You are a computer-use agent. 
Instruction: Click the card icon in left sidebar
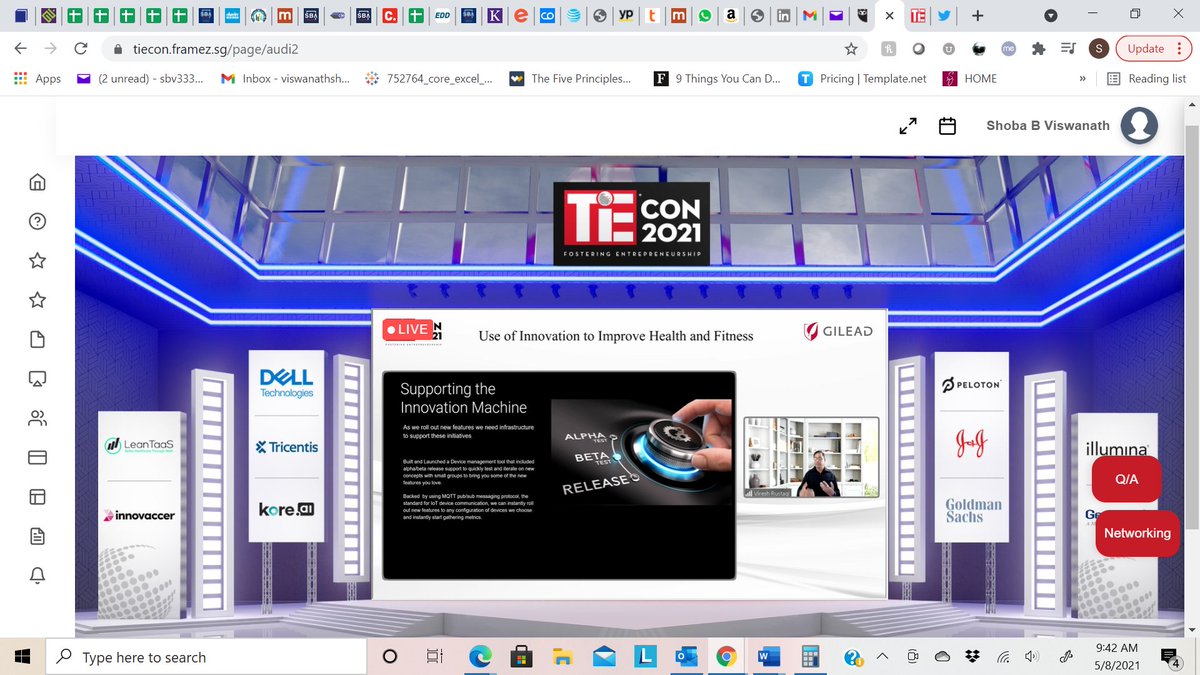coord(37,458)
